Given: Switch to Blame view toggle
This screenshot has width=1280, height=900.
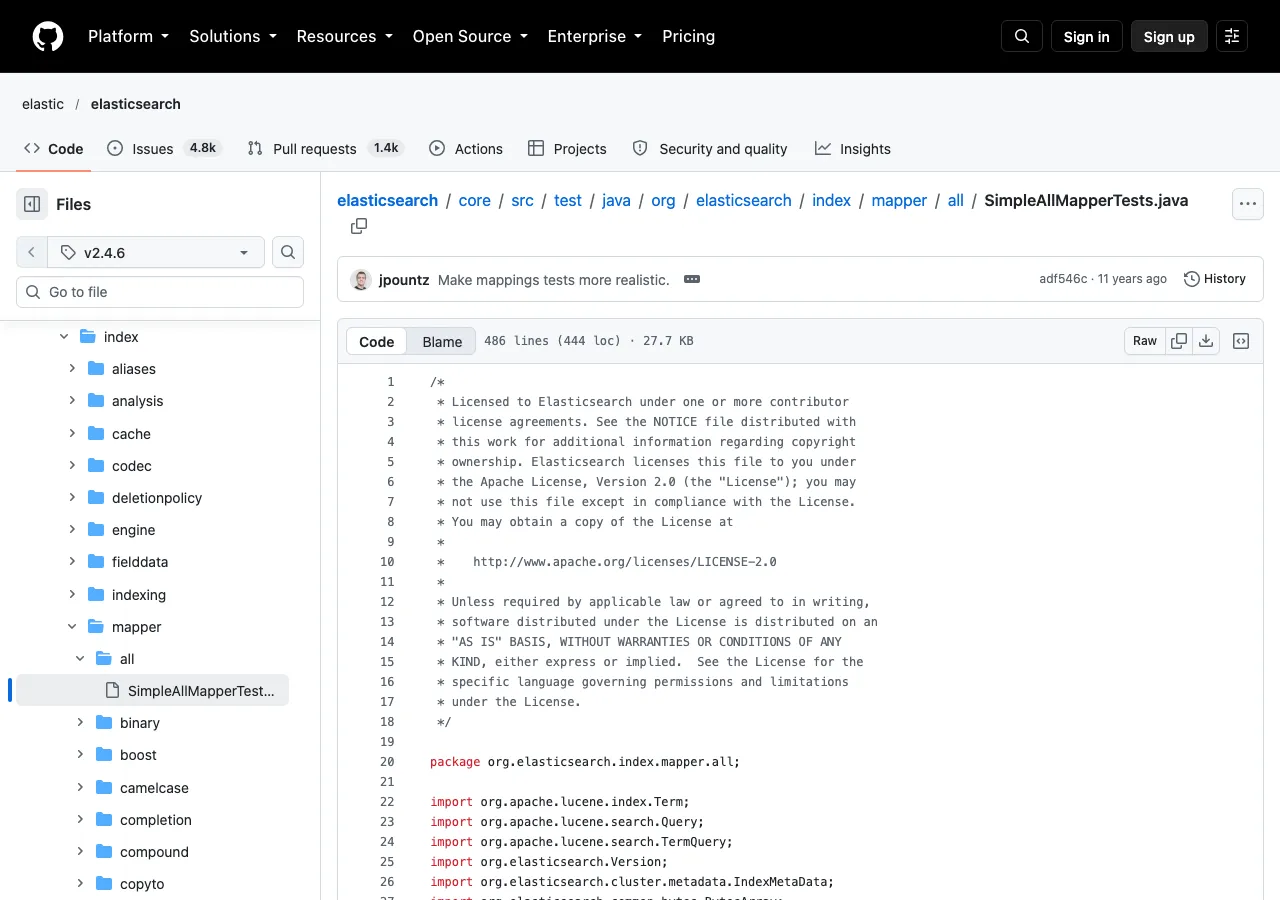Looking at the screenshot, I should pos(442,341).
